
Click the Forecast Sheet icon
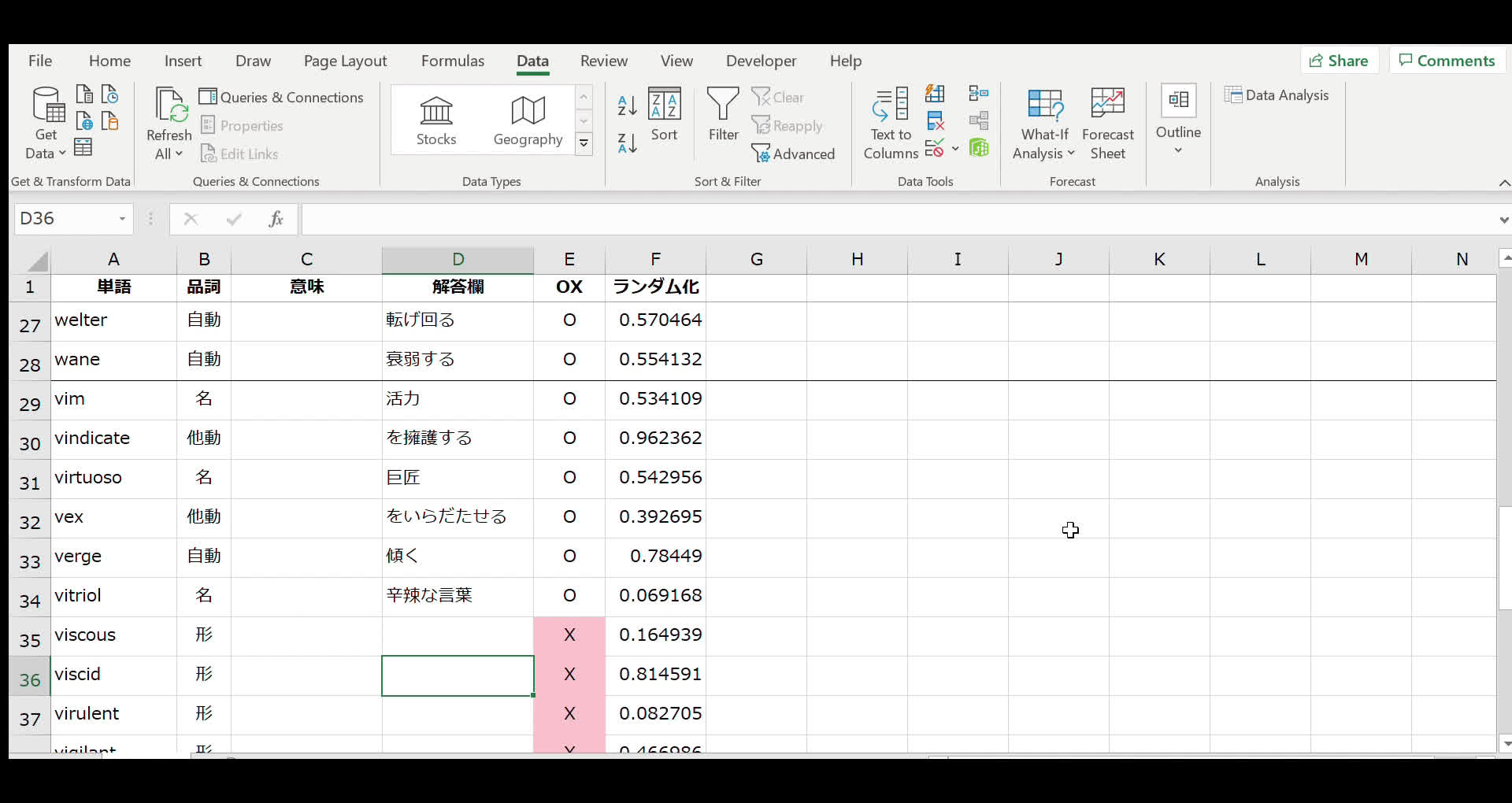pyautogui.click(x=1107, y=123)
